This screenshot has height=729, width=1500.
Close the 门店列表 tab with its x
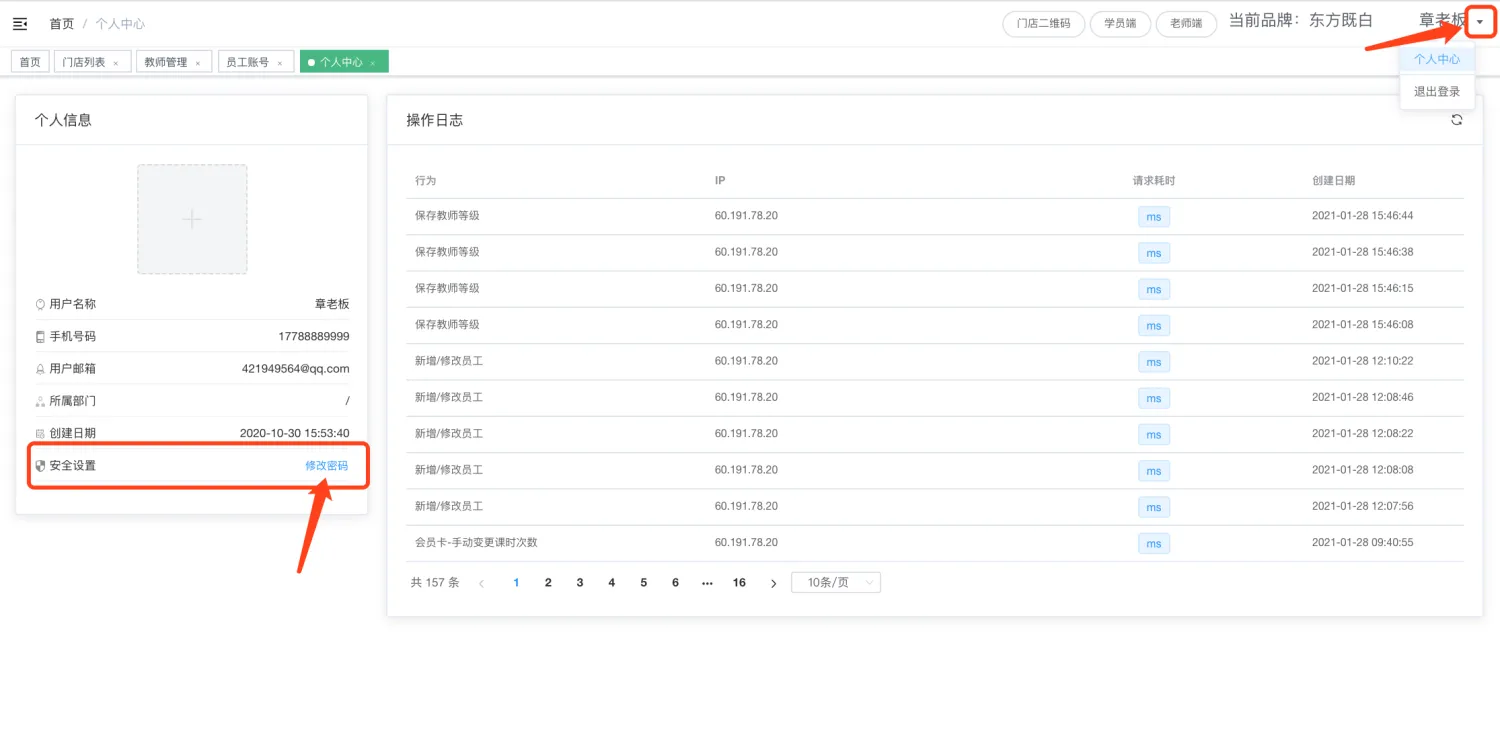pos(116,63)
